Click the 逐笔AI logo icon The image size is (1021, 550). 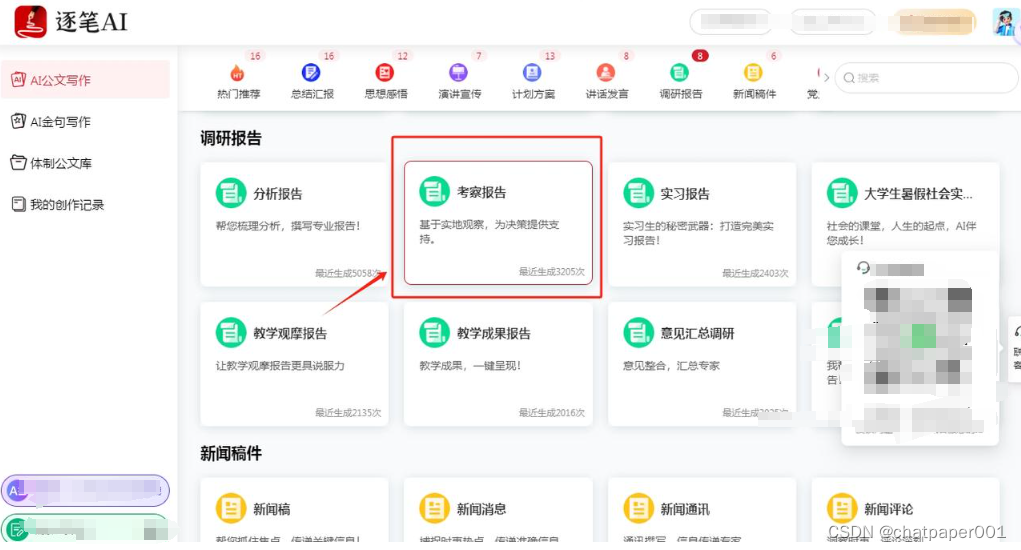(31, 21)
